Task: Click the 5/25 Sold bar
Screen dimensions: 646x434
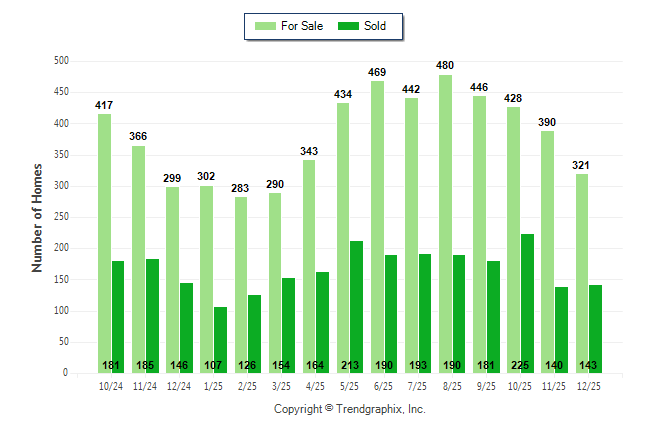Action: (x=357, y=307)
